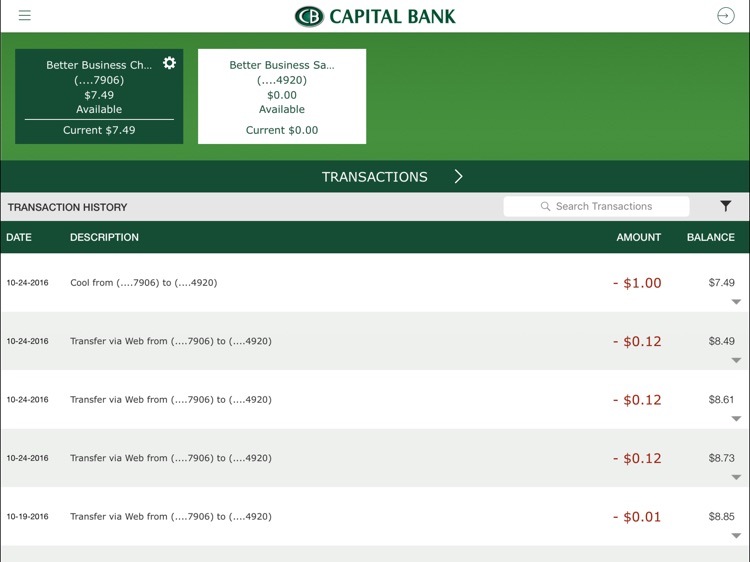Expand the transaction row with $8.49 balance
The image size is (750, 562).
click(736, 360)
